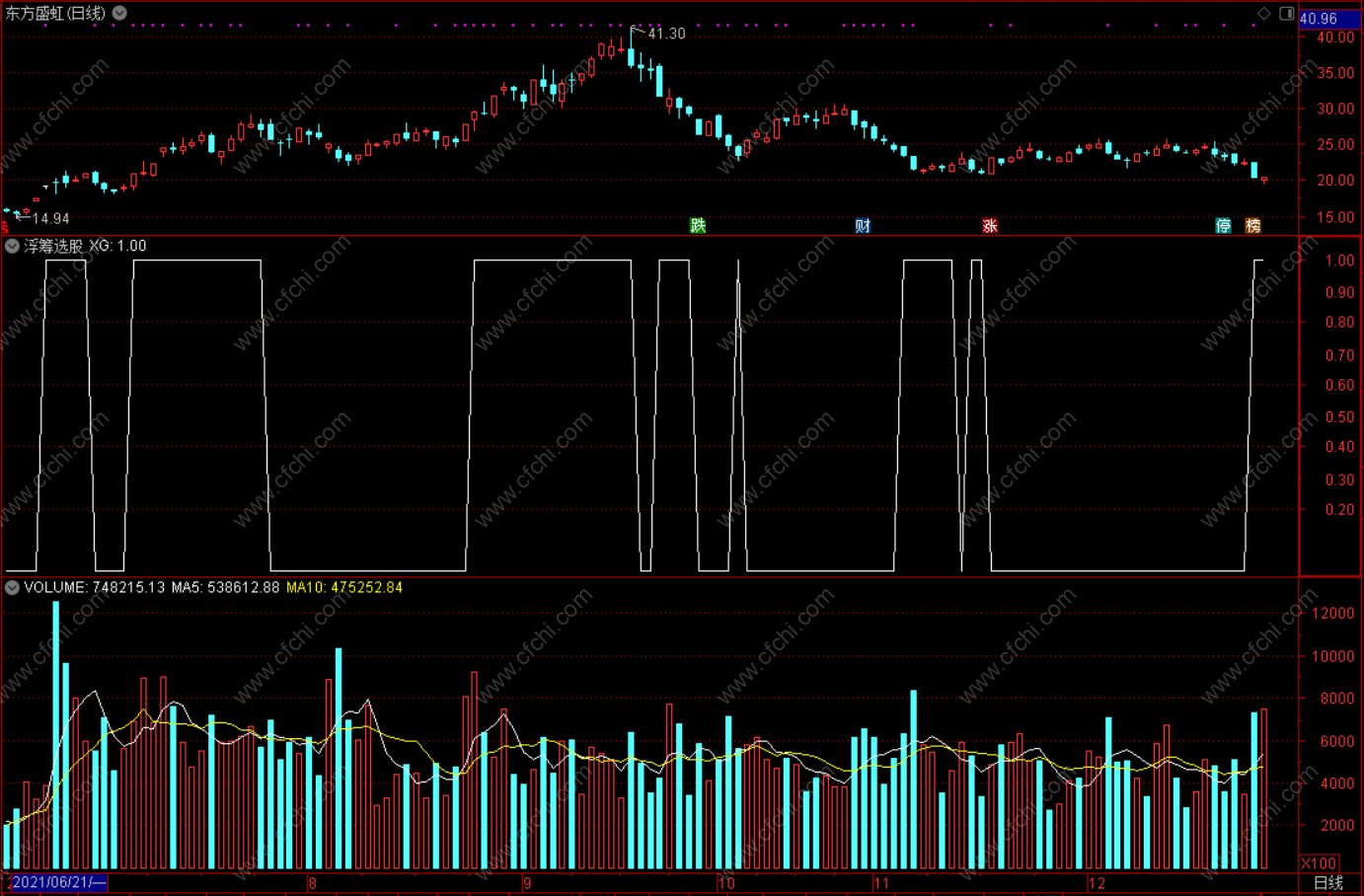This screenshot has height=896, width=1364.
Task: Click the 东方盛虹 (日线) chart title
Action: pyautogui.click(x=55, y=13)
